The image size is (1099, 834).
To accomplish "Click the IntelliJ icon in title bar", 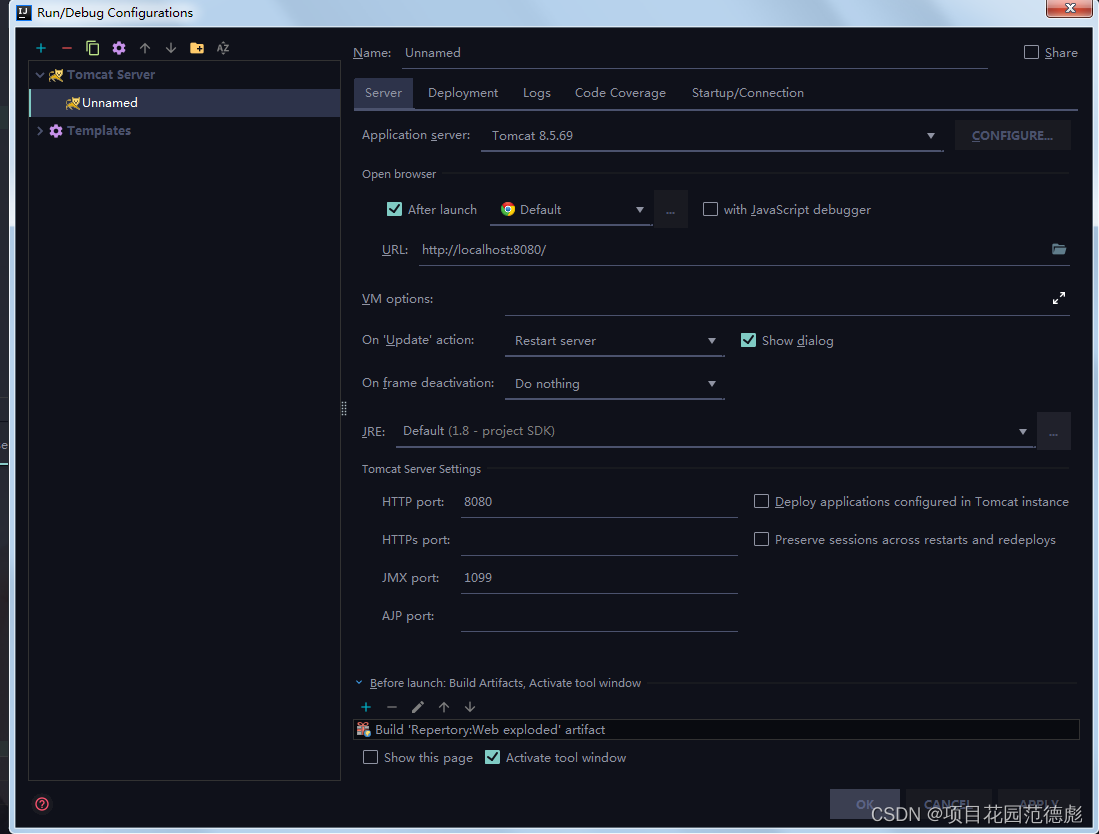I will tap(24, 13).
